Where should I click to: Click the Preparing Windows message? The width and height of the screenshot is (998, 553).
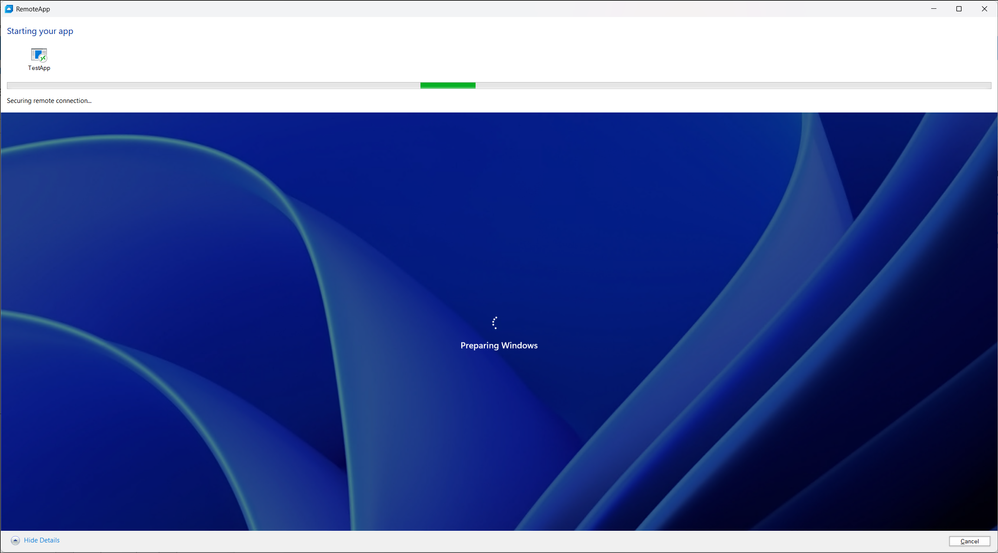499,346
